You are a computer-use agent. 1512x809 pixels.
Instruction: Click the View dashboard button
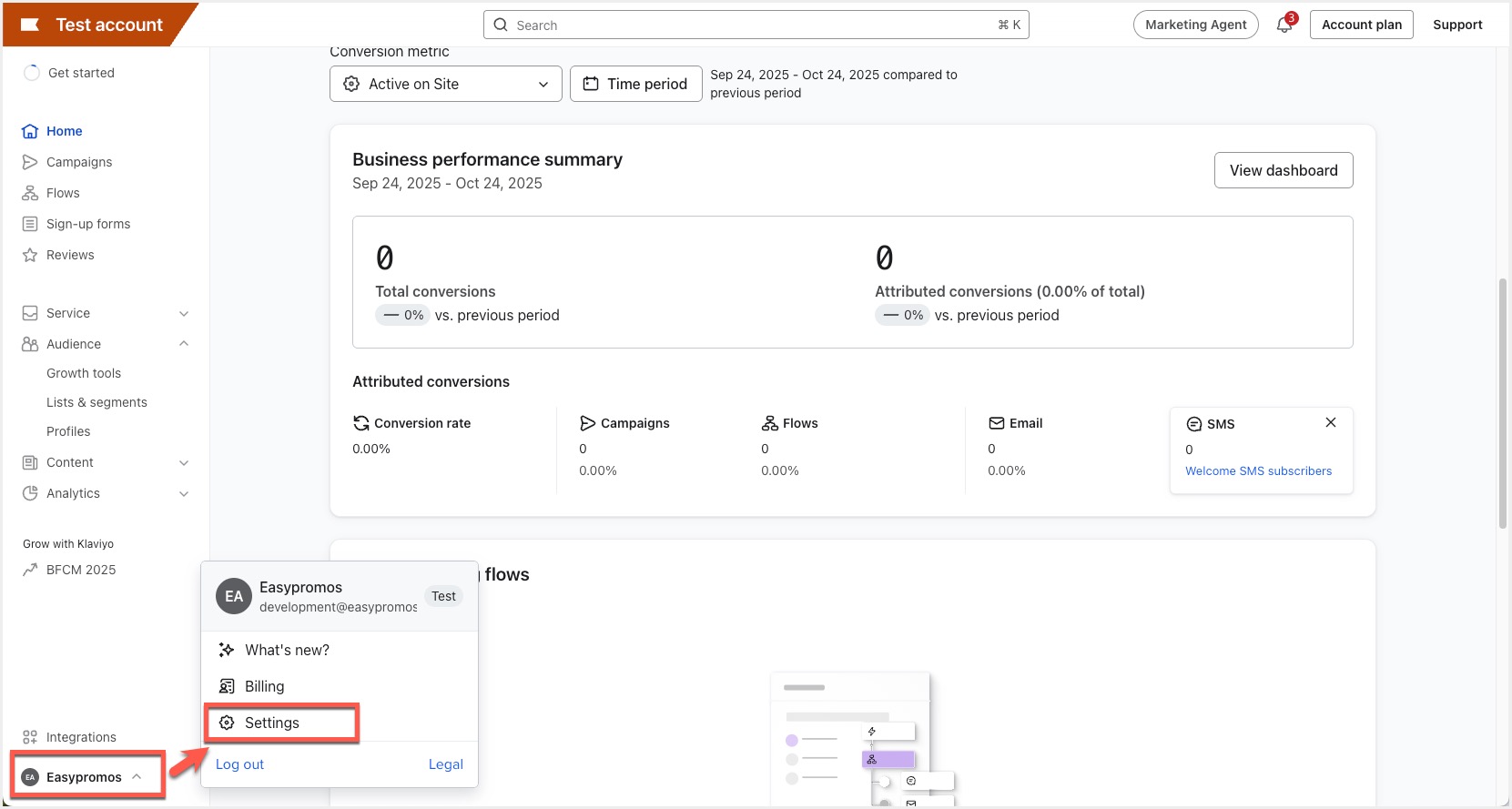[1283, 170]
